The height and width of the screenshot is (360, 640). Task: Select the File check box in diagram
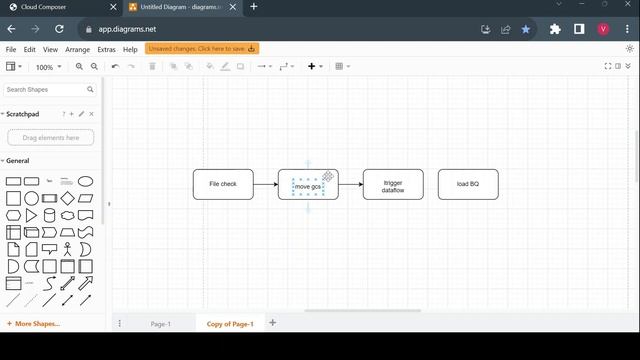223,184
